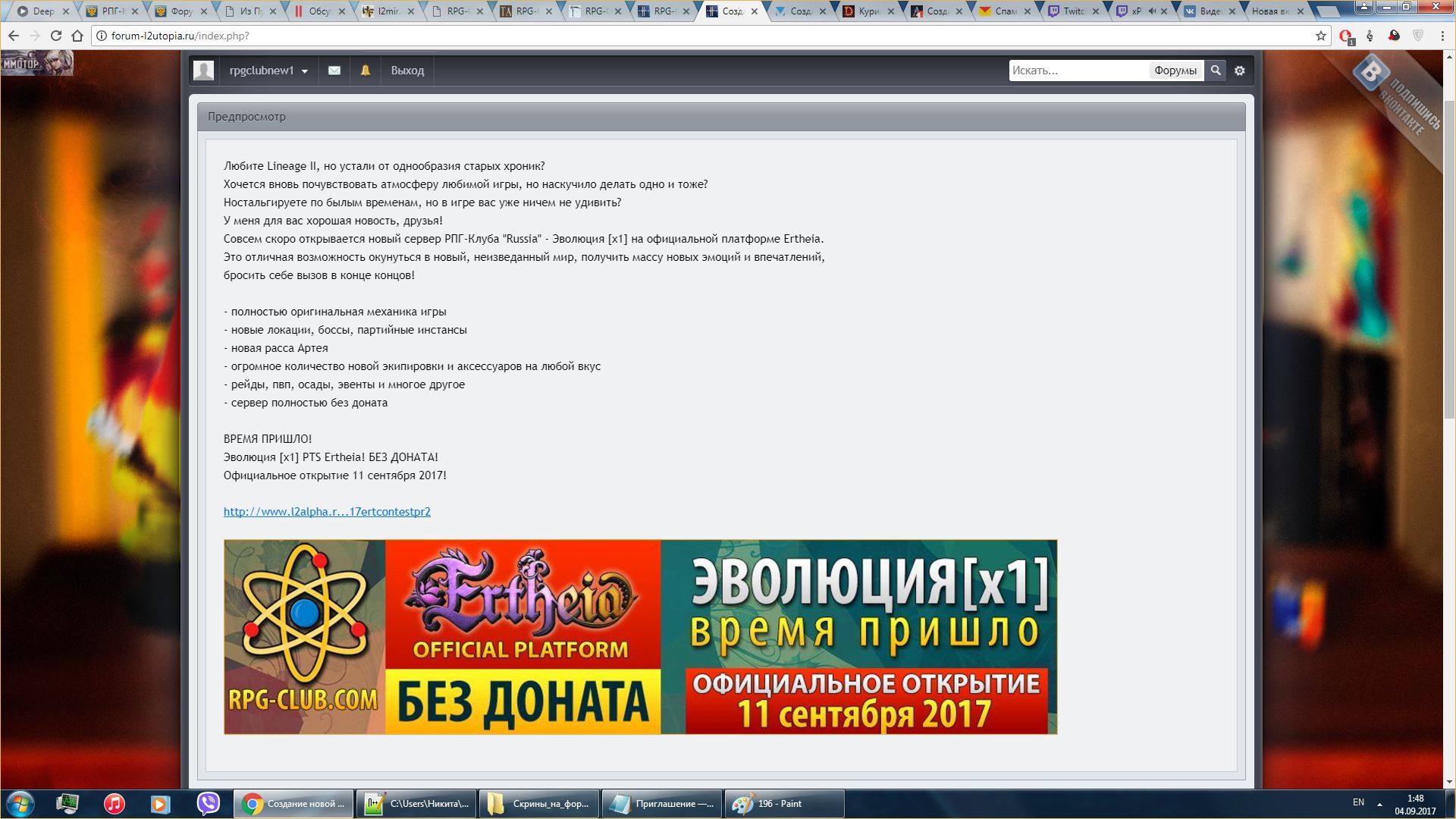The width and height of the screenshot is (1456, 819).
Task: Open the Chrome three-dot menu
Action: 1442,36
